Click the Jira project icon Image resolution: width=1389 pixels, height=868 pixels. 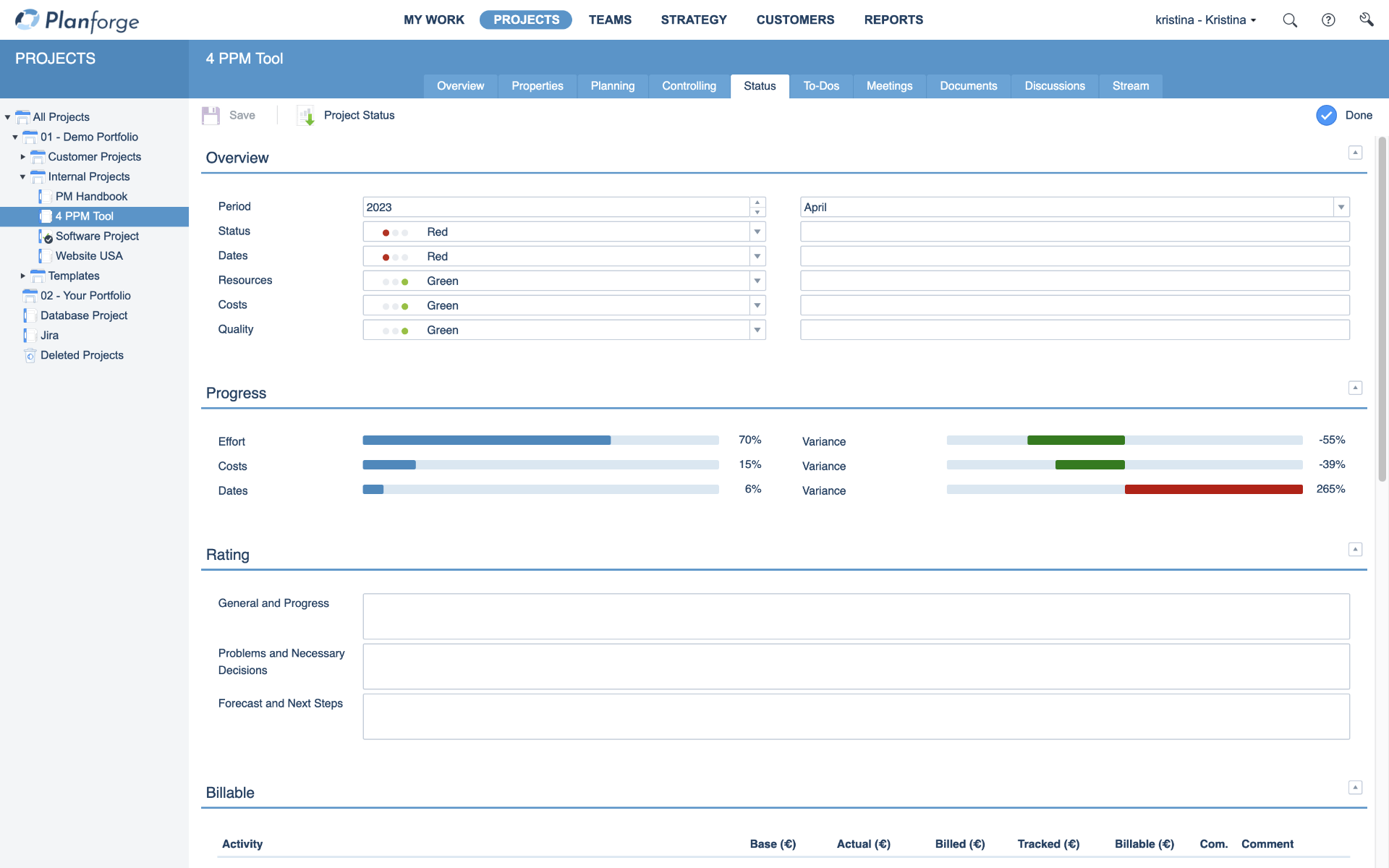click(30, 336)
